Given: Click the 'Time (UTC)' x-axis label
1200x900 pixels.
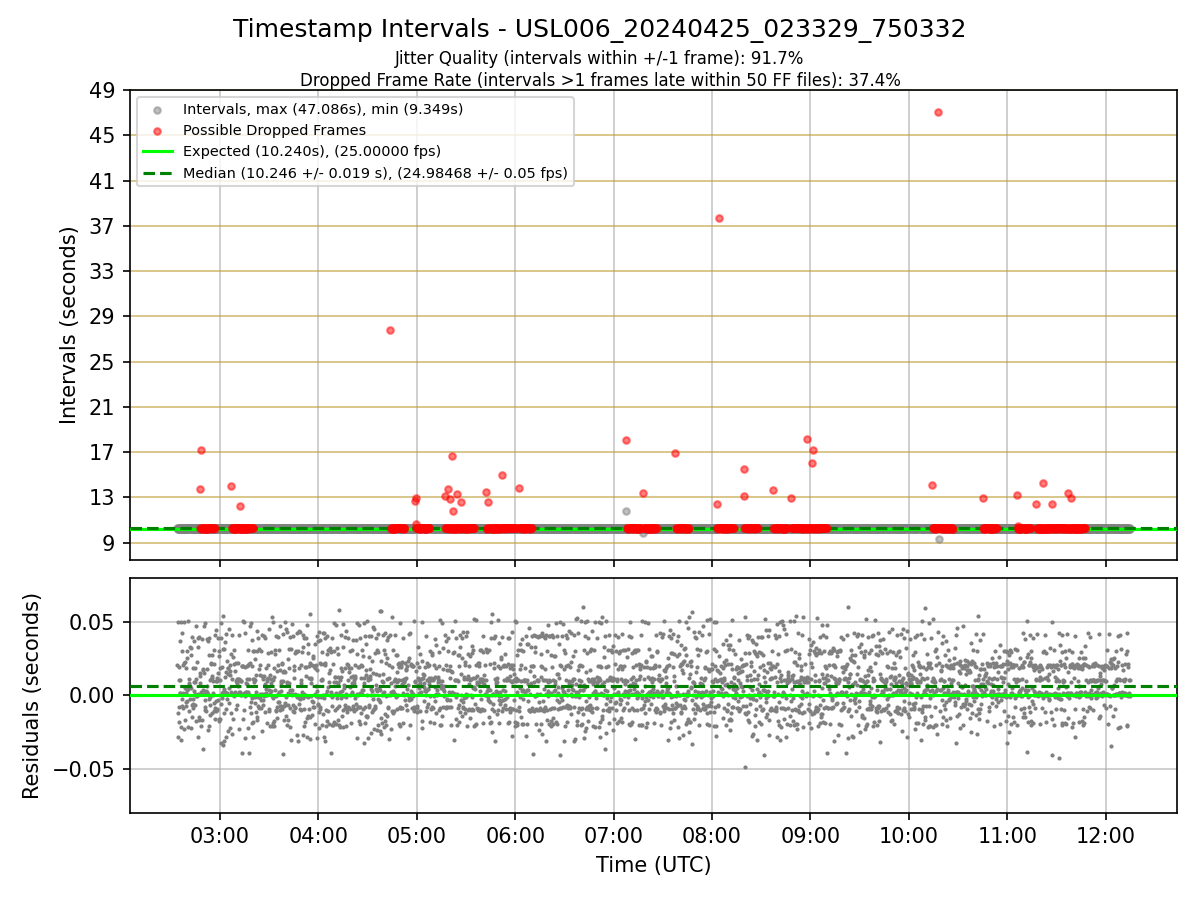Looking at the screenshot, I should click(x=654, y=865).
